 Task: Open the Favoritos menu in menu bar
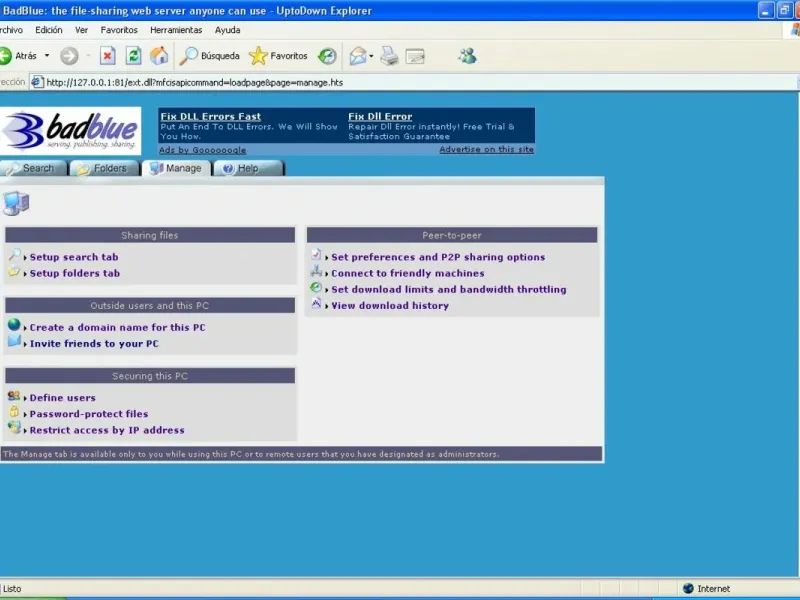(119, 30)
